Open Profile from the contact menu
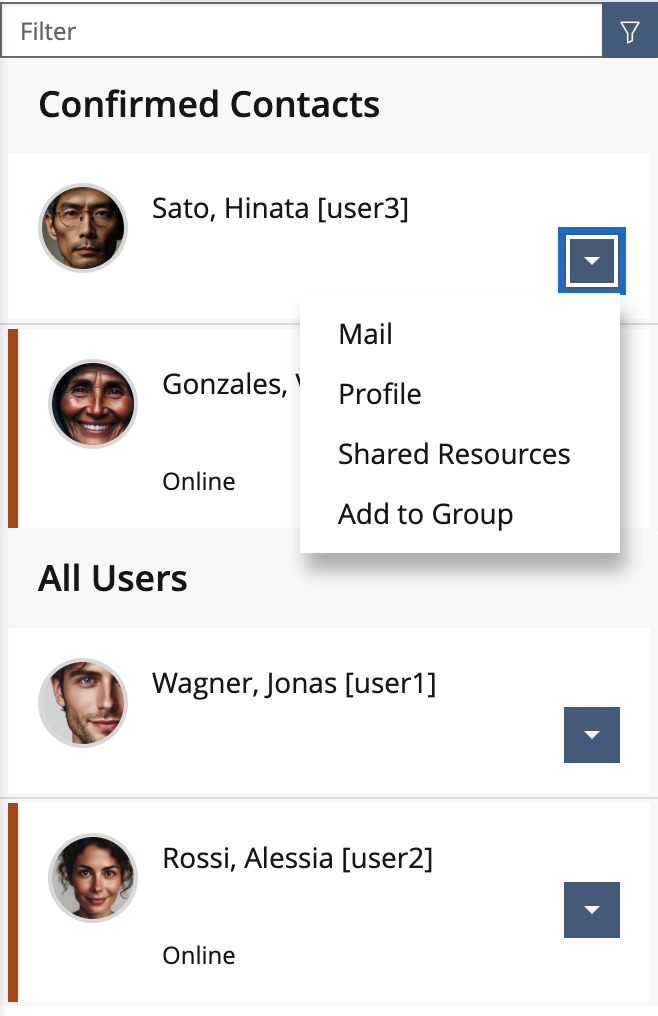 click(x=380, y=394)
